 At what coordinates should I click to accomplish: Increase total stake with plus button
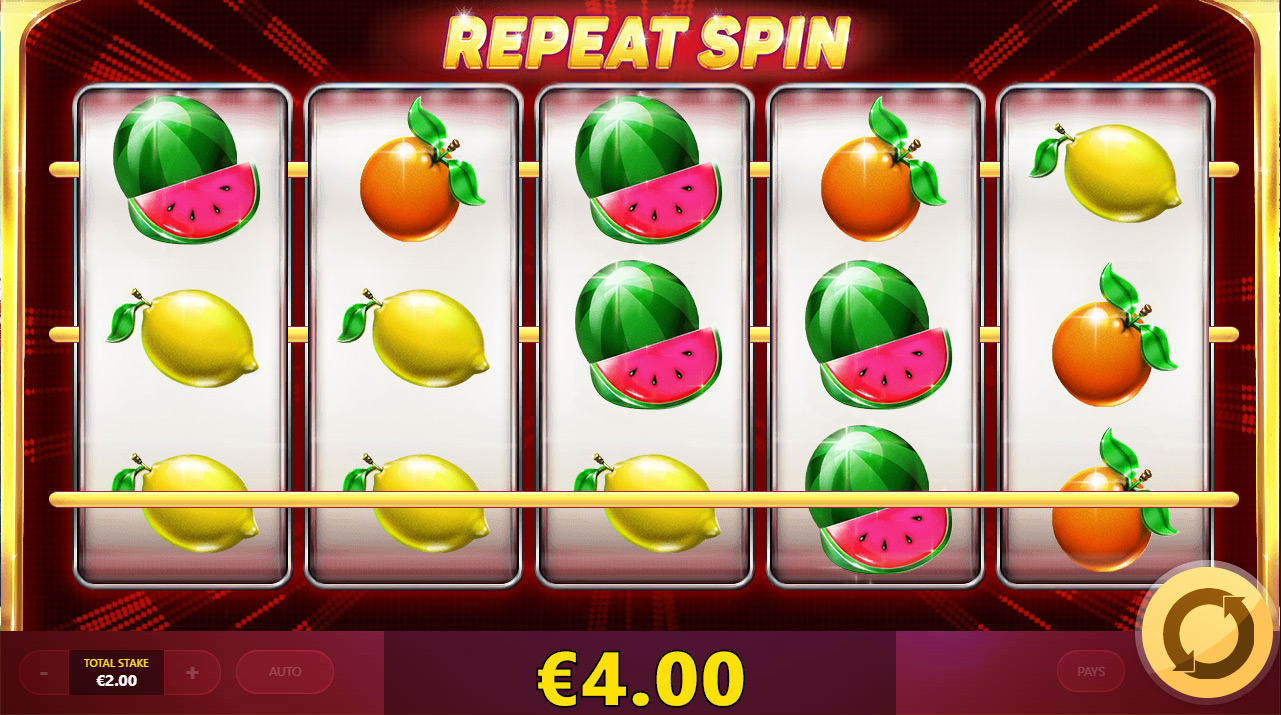coord(192,673)
